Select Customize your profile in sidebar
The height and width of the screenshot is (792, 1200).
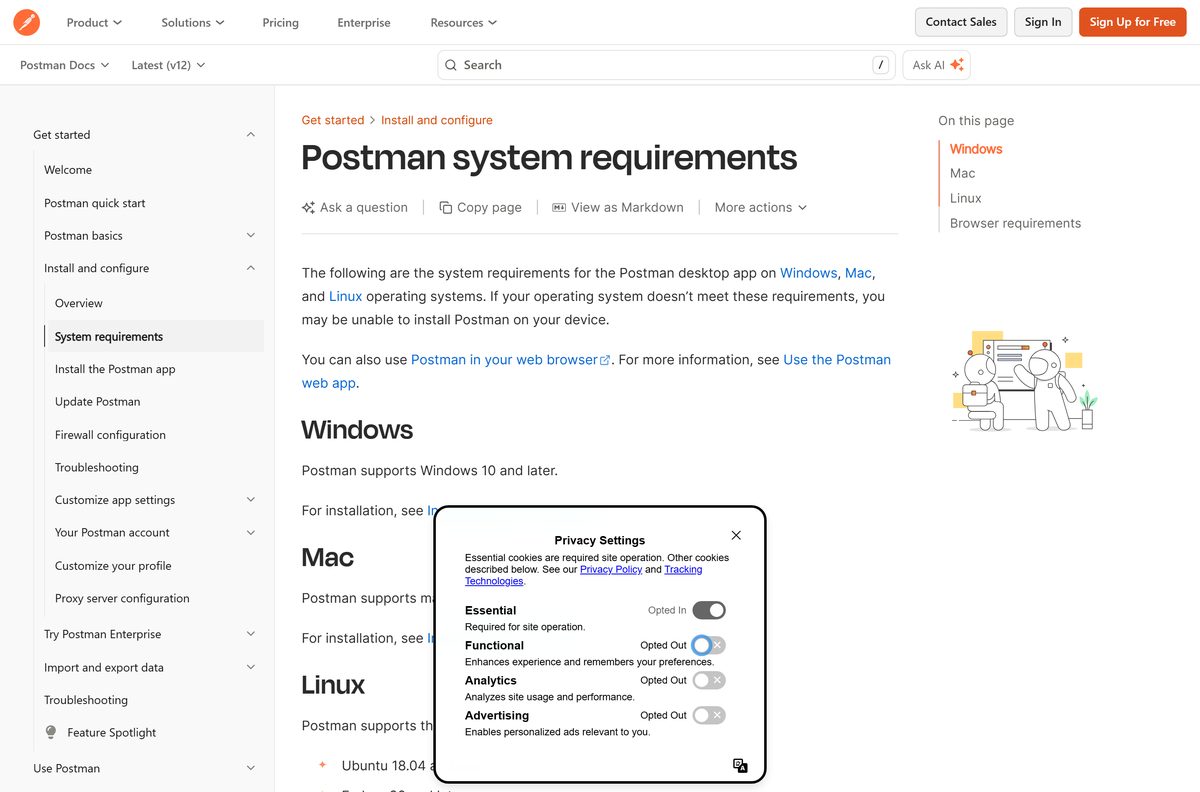113,566
